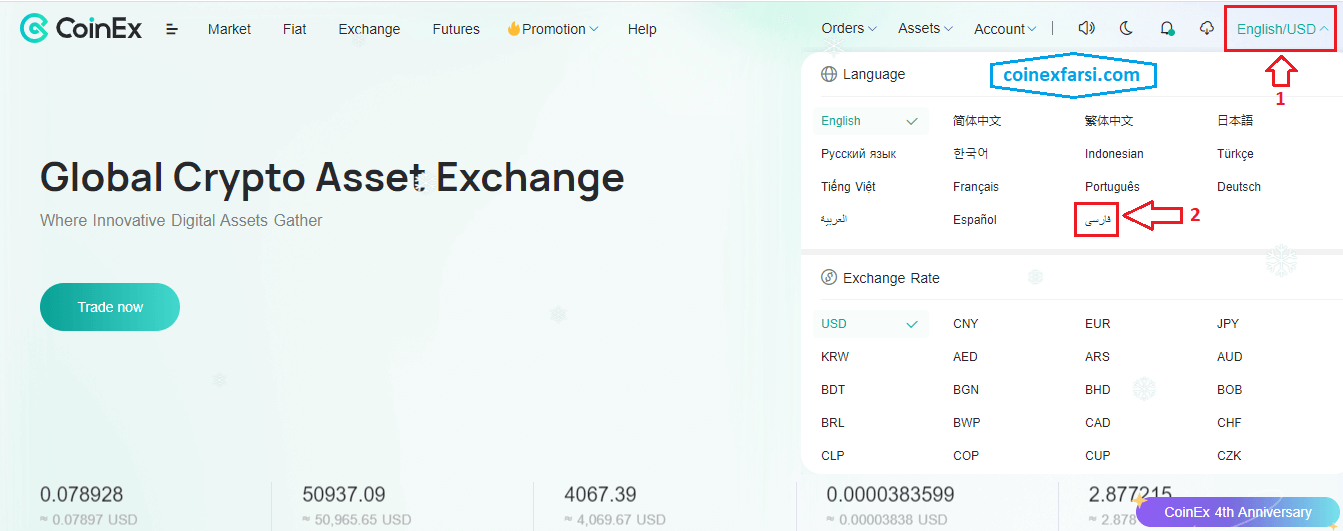Image resolution: width=1343 pixels, height=531 pixels.
Task: Select CHF exchange rate
Action: (x=1229, y=423)
